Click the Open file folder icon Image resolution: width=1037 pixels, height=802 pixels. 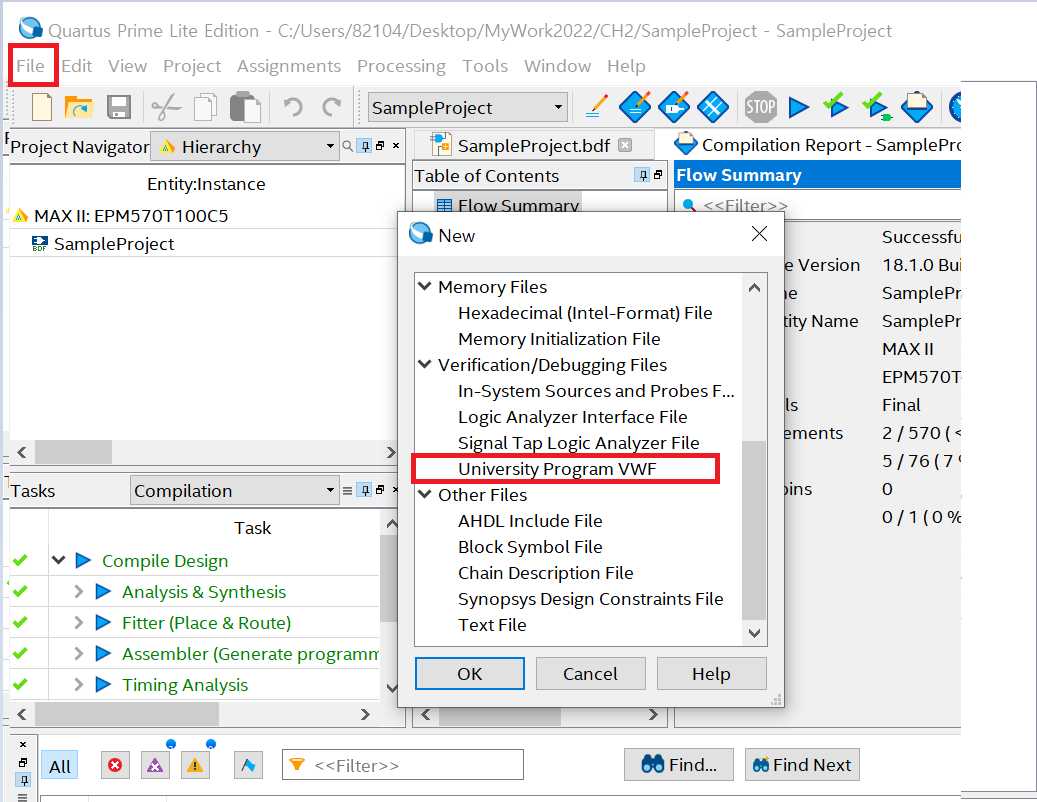tap(79, 107)
